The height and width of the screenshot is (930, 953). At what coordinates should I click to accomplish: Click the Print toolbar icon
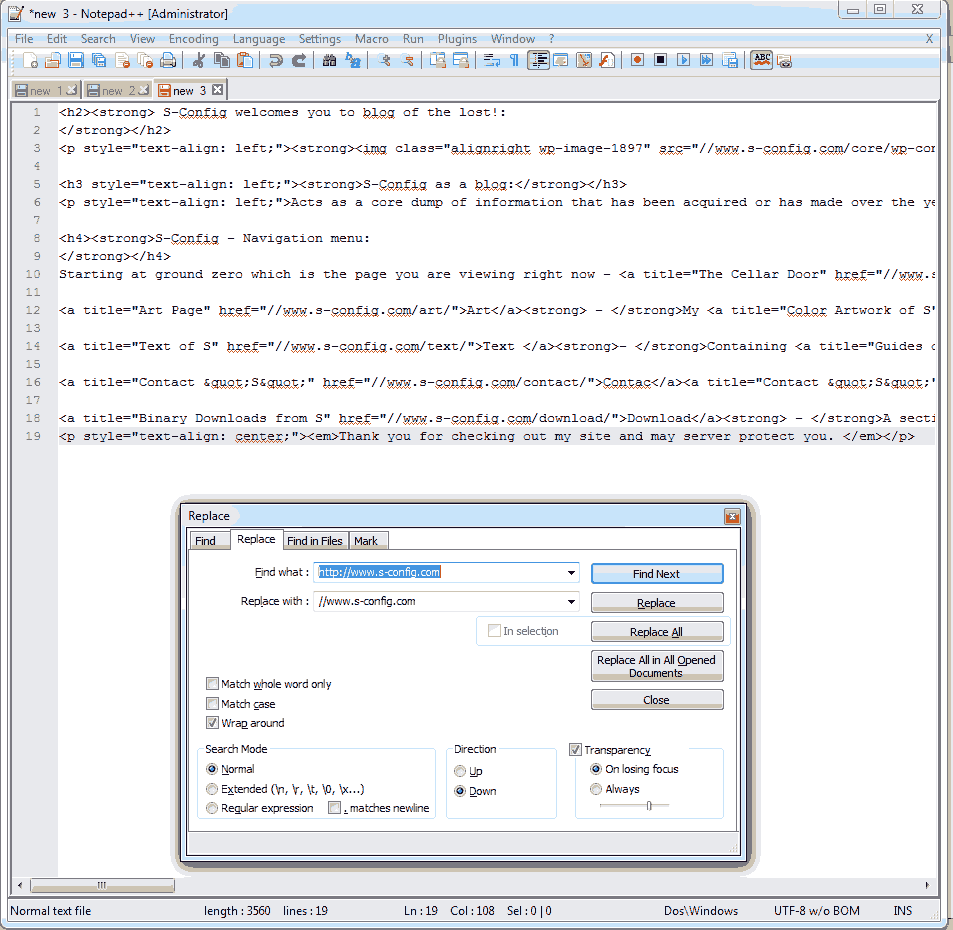pos(168,60)
